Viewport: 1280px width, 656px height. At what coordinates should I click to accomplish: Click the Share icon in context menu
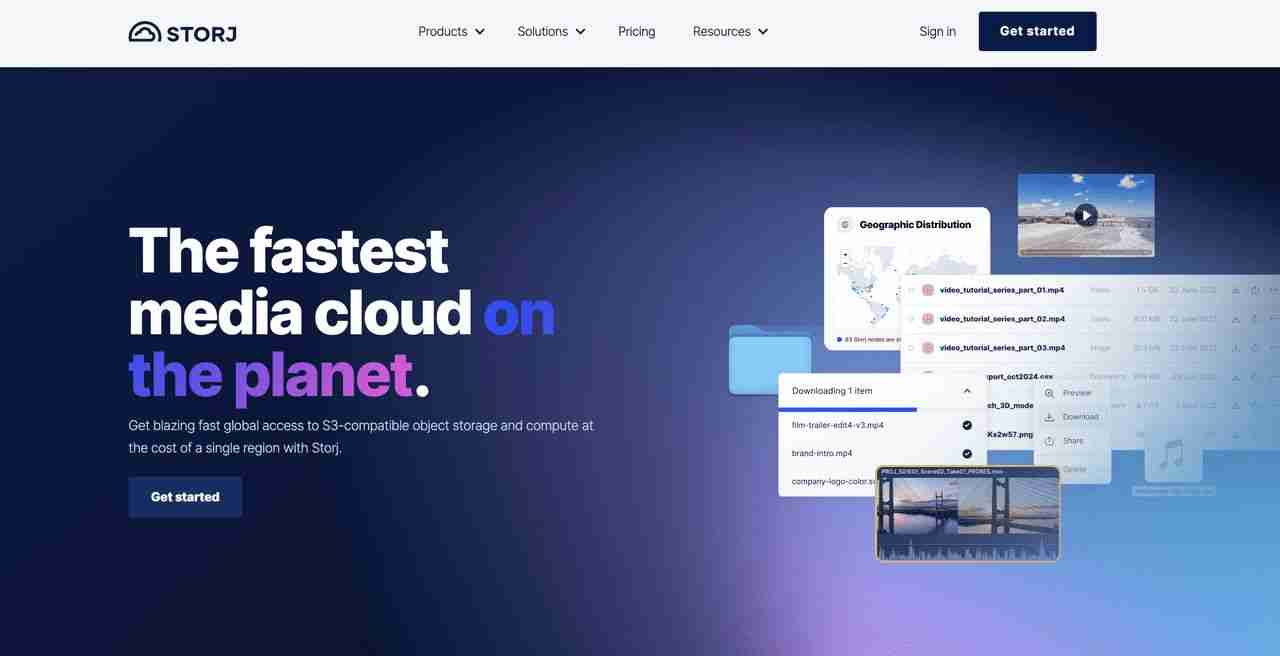pyautogui.click(x=1049, y=441)
